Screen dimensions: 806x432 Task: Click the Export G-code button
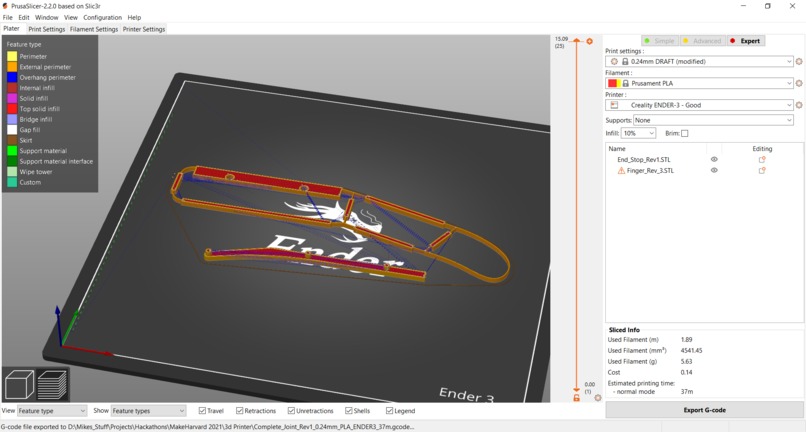click(704, 410)
